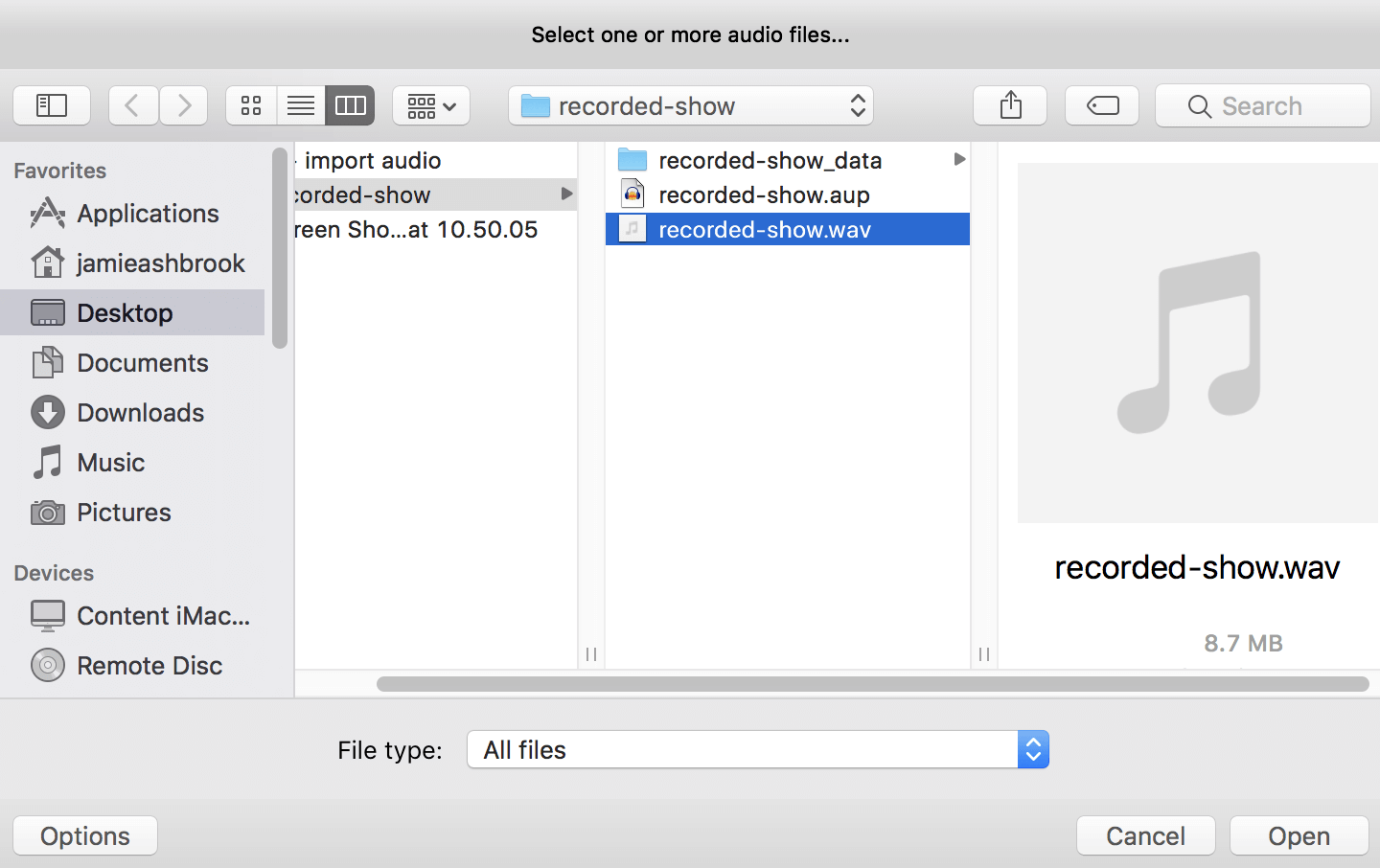Image resolution: width=1380 pixels, height=868 pixels.
Task: Toggle the sidebar visibility icon
Action: [x=52, y=105]
